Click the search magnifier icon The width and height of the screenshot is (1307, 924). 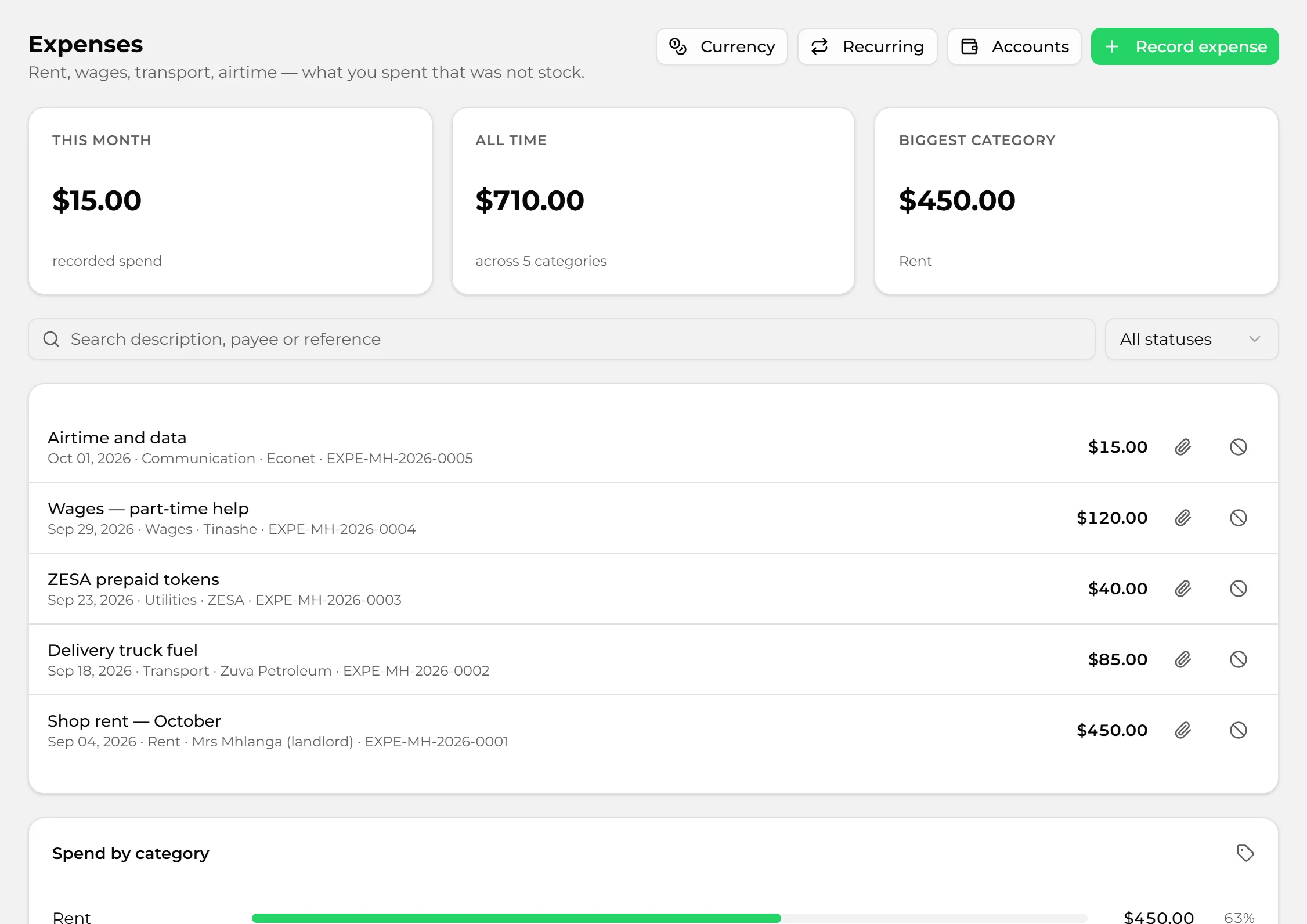52,339
